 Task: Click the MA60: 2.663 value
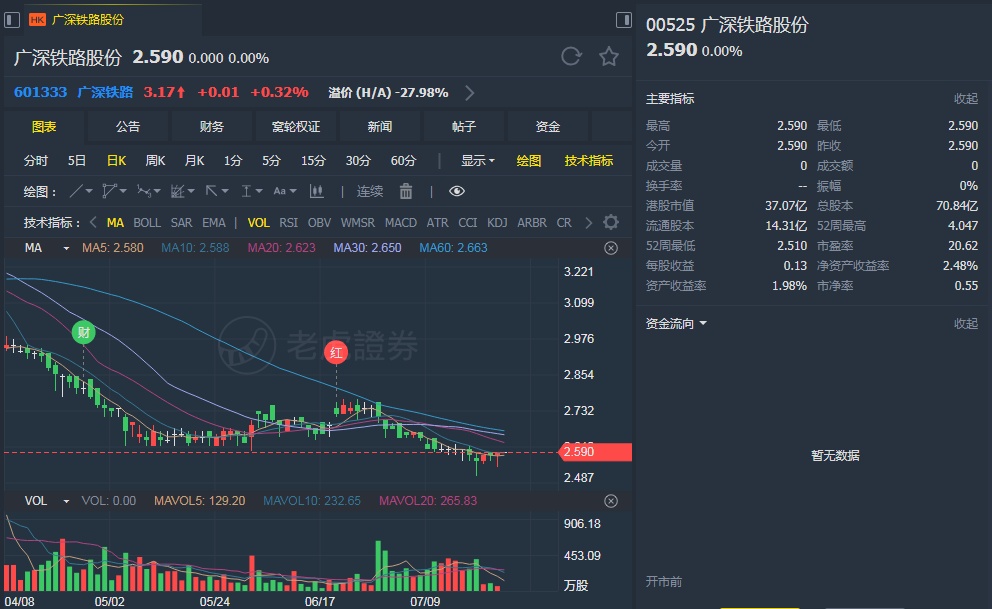[453, 248]
